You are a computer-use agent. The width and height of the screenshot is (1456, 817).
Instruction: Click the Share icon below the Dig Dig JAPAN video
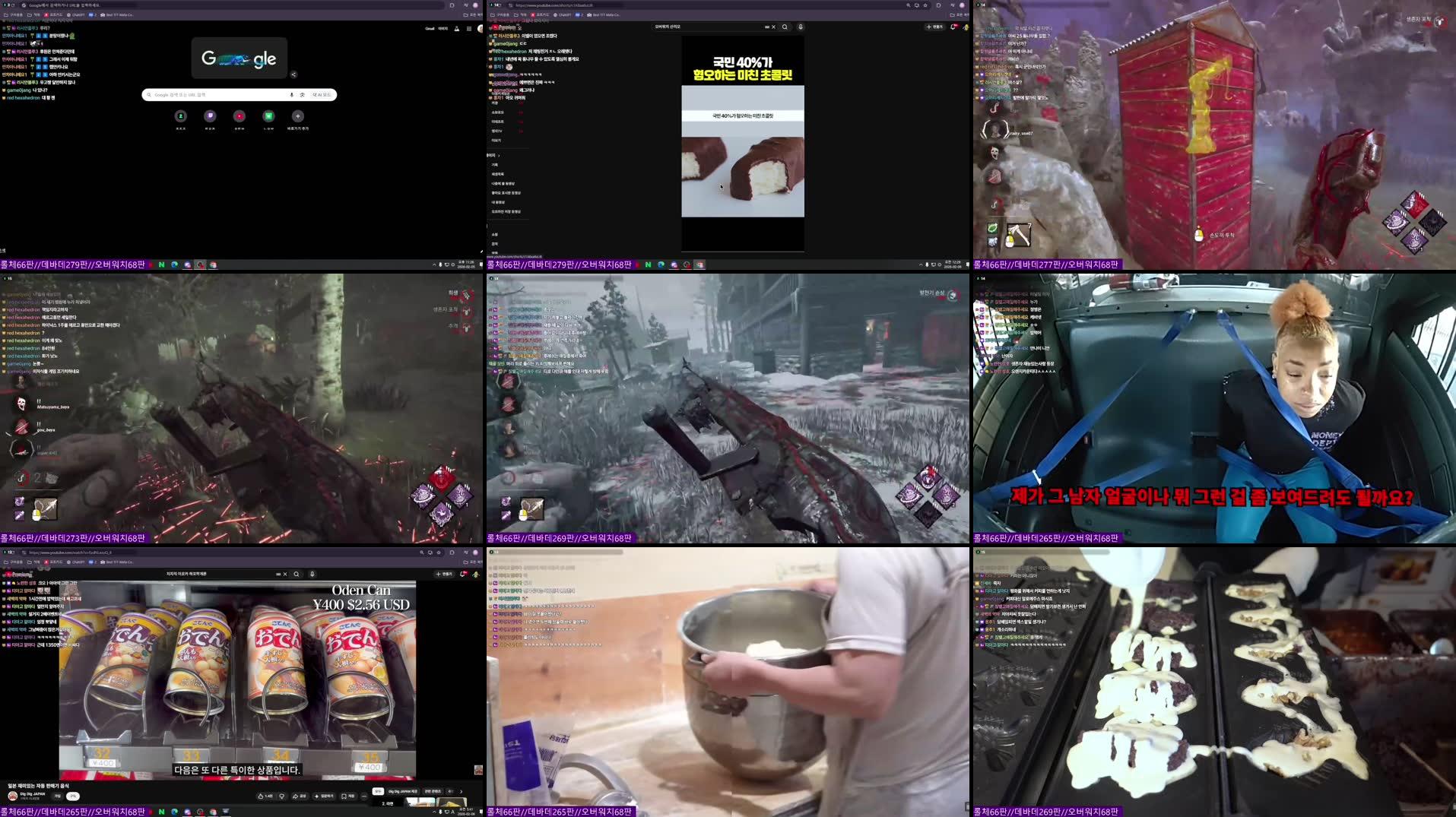point(300,796)
